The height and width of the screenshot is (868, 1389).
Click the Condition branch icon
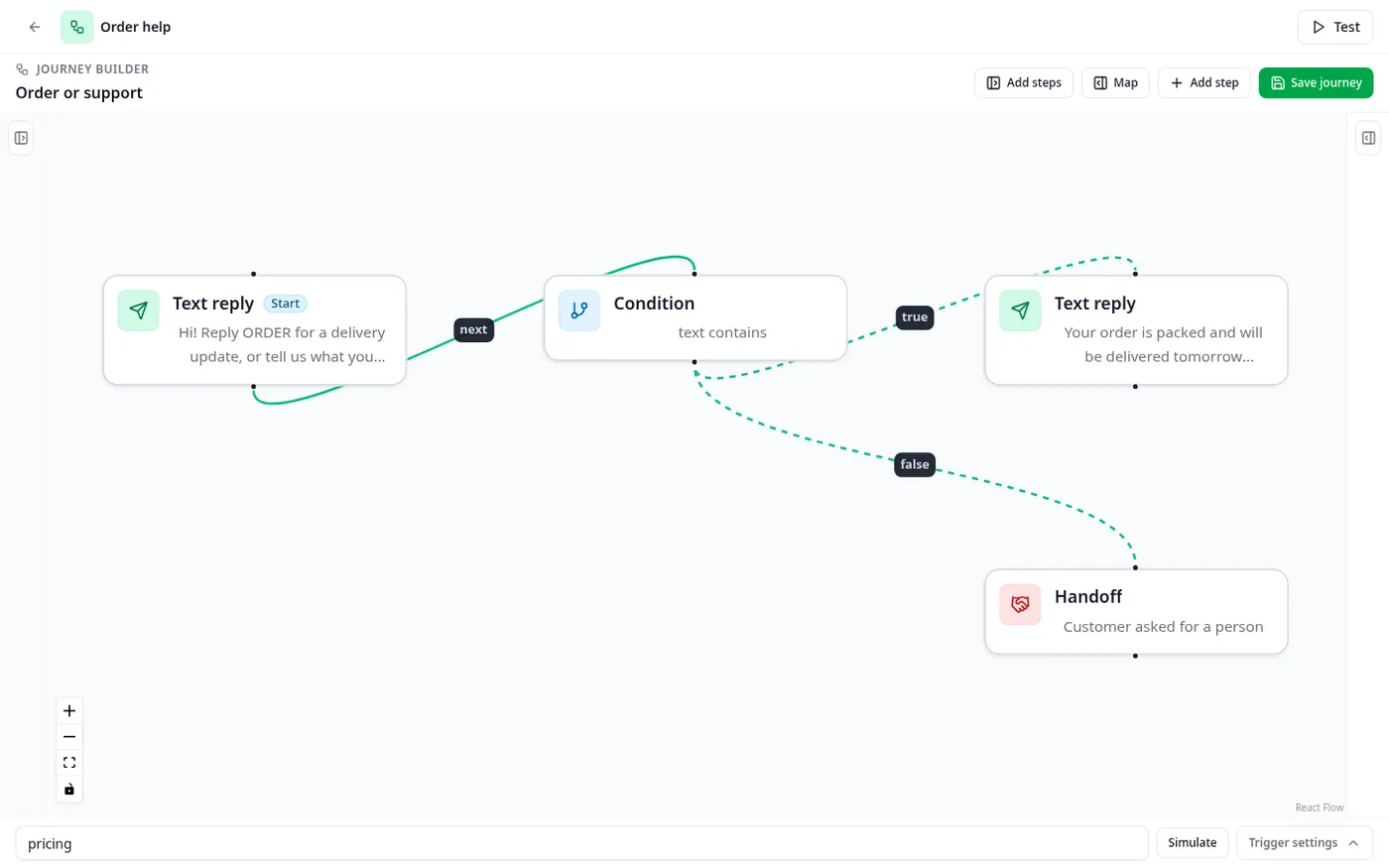pos(579,310)
